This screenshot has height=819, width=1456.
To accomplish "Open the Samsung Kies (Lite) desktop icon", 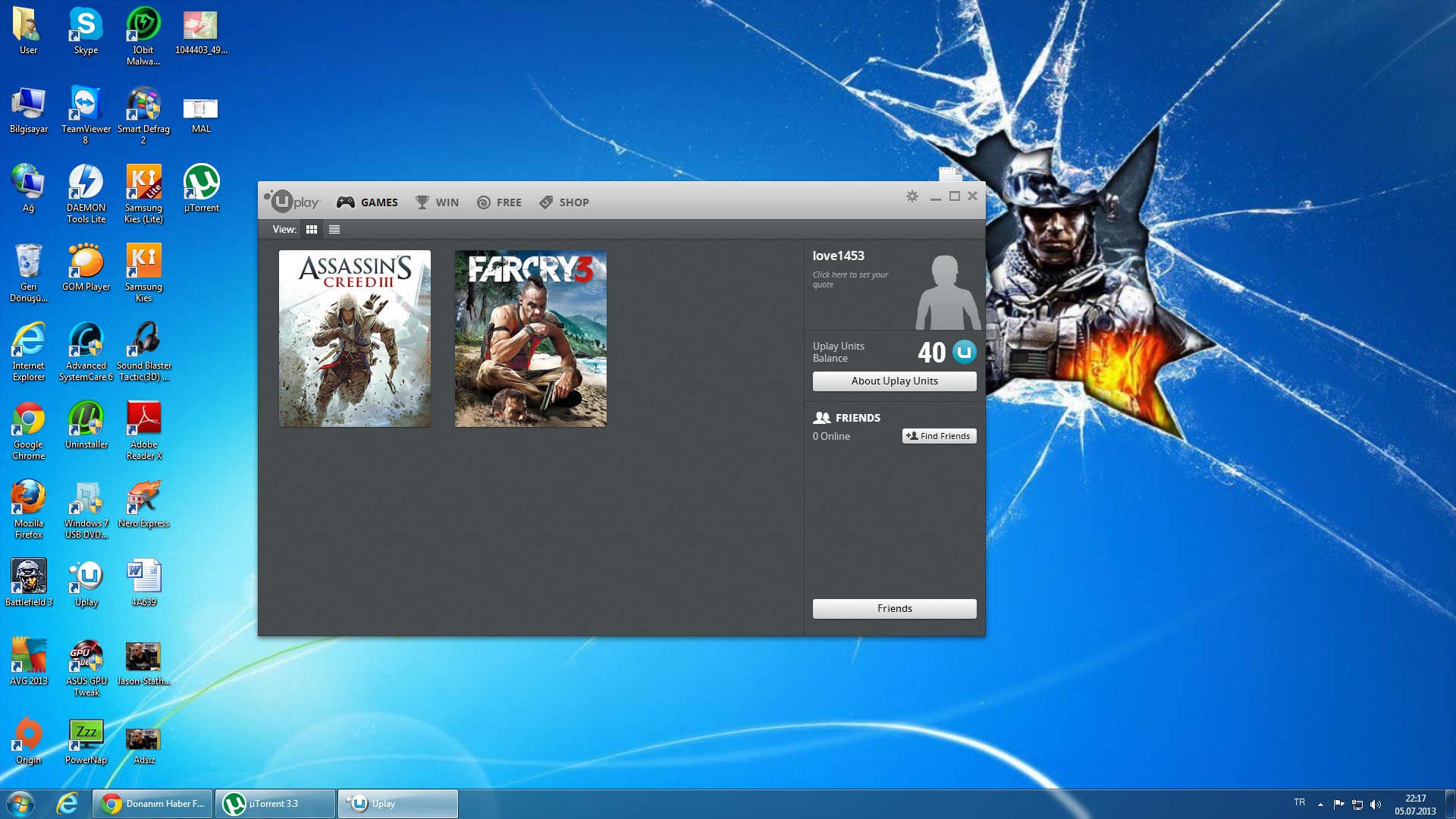I will [x=143, y=193].
